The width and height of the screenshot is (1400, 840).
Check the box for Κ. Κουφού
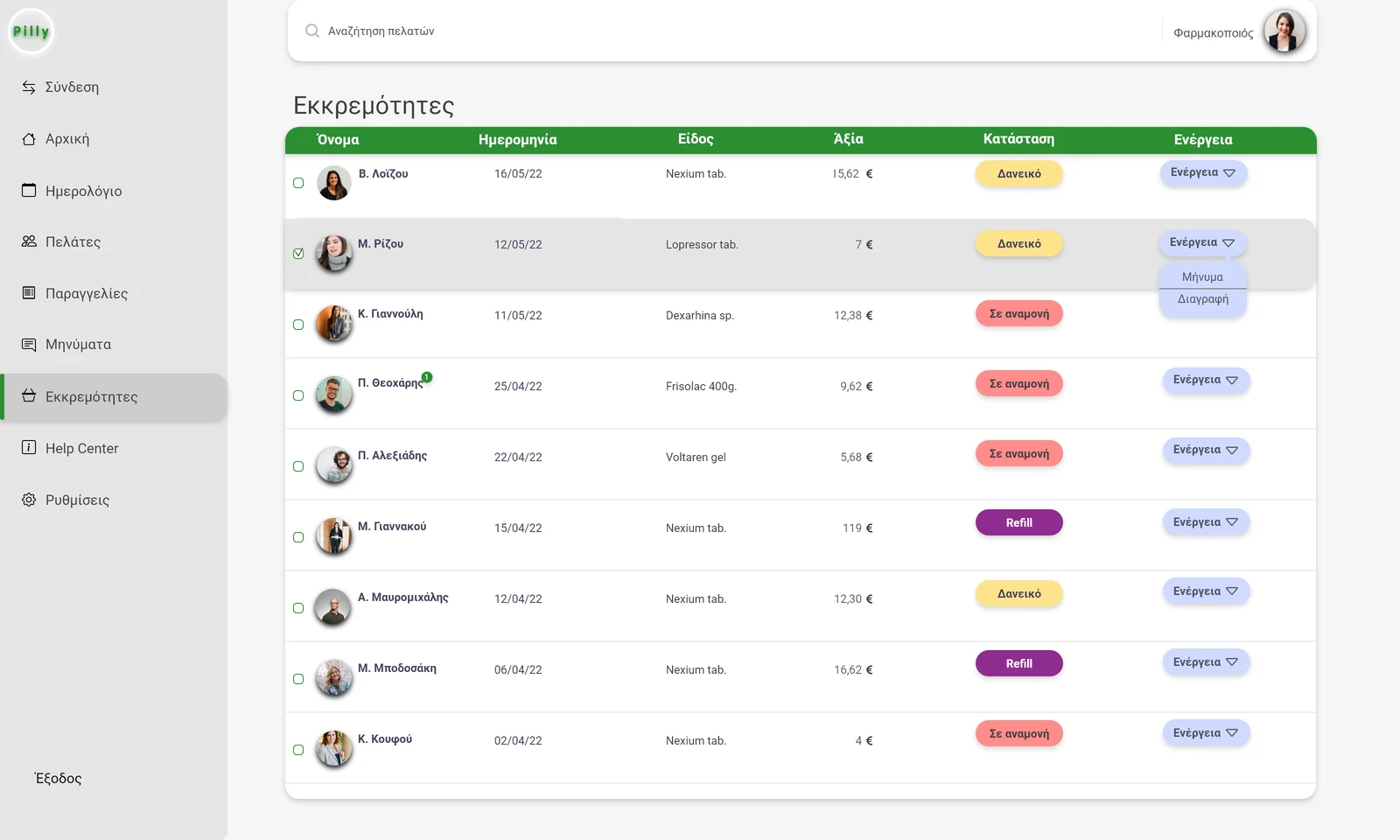(298, 750)
